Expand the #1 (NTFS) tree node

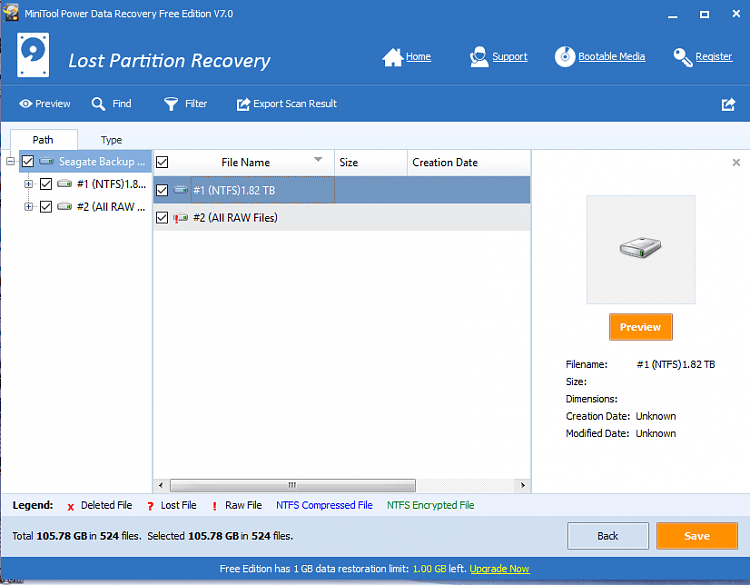point(29,184)
